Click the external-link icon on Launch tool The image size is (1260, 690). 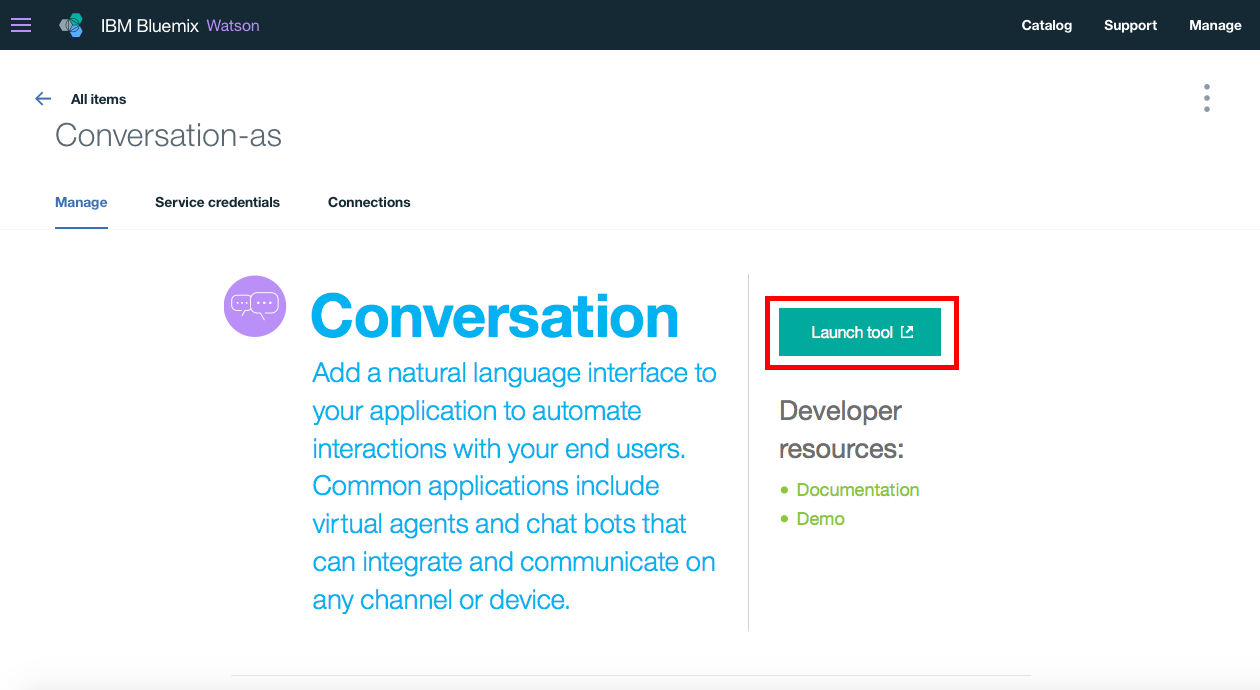(907, 332)
